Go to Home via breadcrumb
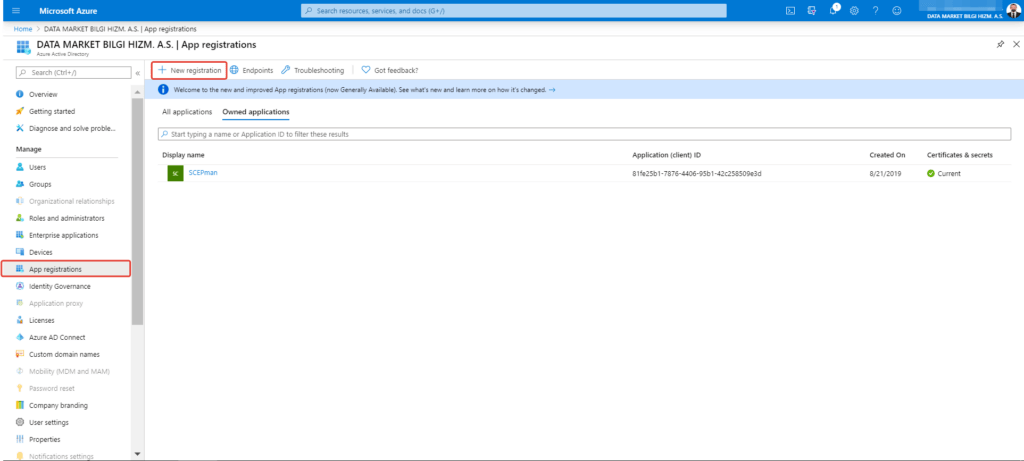The width and height of the screenshot is (1024, 461). coord(23,29)
